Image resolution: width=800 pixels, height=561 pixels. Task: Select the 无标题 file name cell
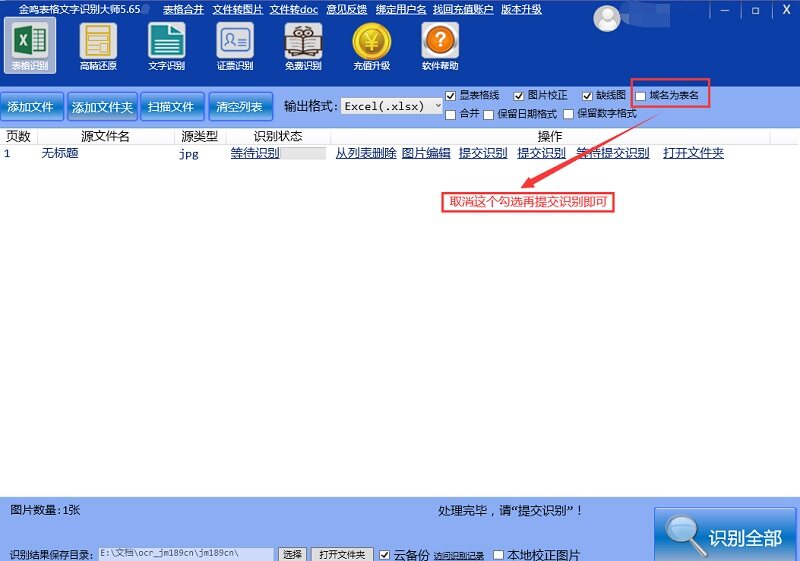60,153
